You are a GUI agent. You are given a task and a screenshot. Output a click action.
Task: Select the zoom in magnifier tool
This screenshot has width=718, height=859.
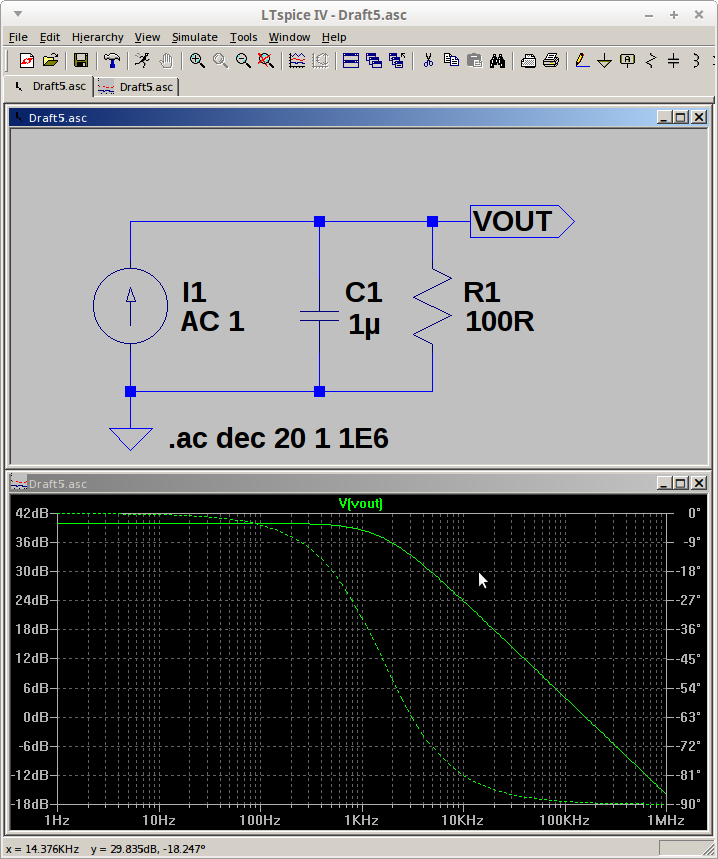coord(197,60)
